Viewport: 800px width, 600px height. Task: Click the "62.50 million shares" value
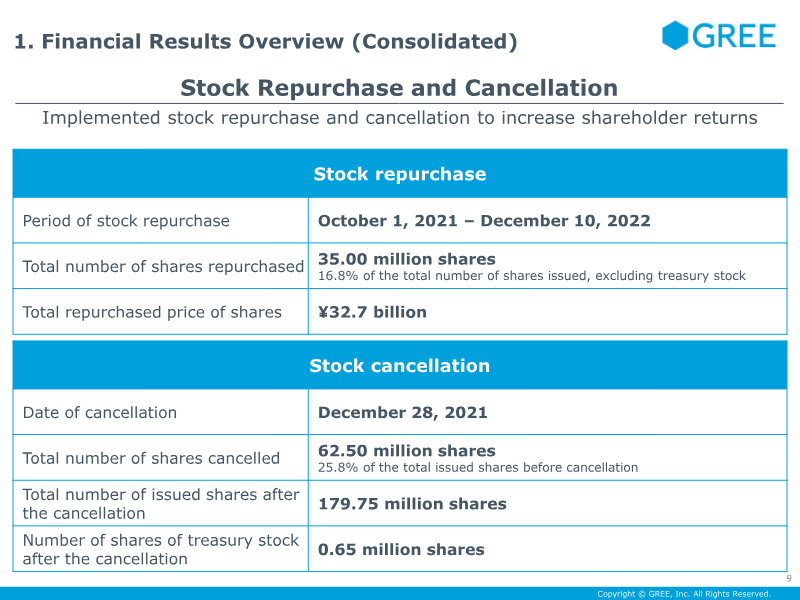[406, 451]
